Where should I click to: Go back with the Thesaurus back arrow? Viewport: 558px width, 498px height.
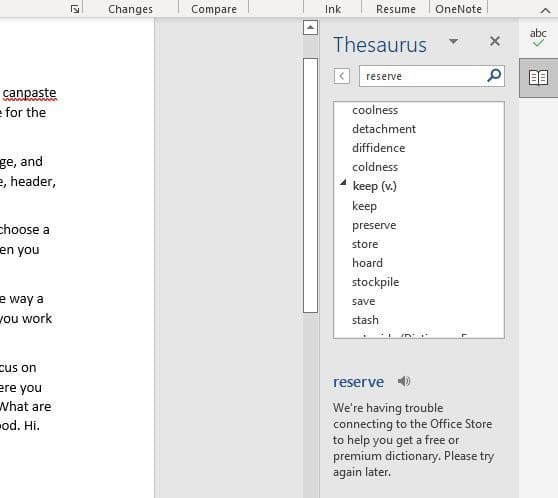click(x=342, y=76)
